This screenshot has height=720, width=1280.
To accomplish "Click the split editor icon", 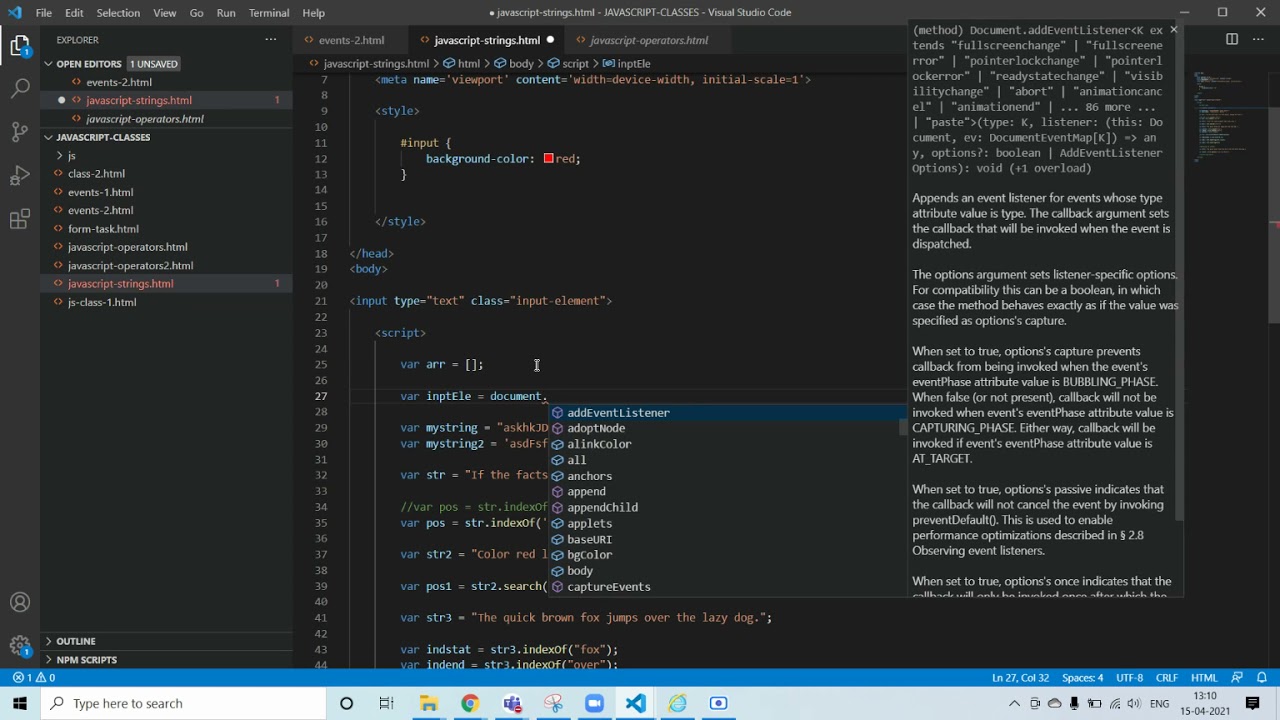I will pos(1232,40).
